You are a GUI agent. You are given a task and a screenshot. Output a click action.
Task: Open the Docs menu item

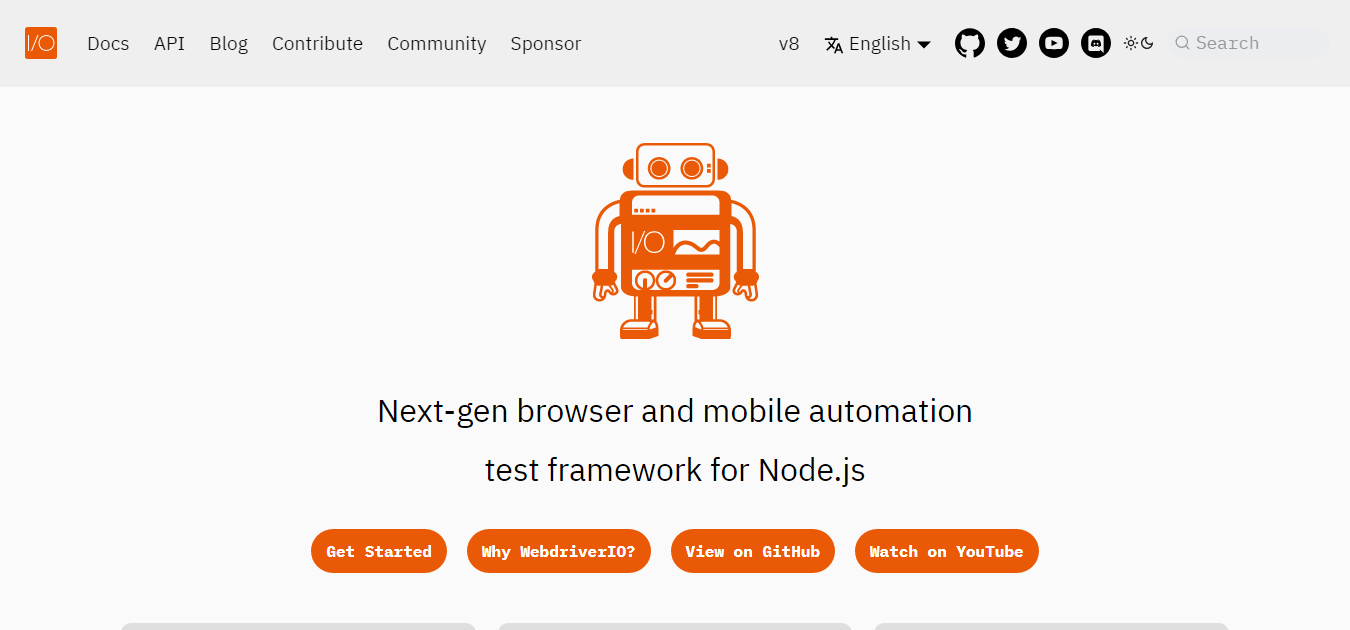coord(108,44)
